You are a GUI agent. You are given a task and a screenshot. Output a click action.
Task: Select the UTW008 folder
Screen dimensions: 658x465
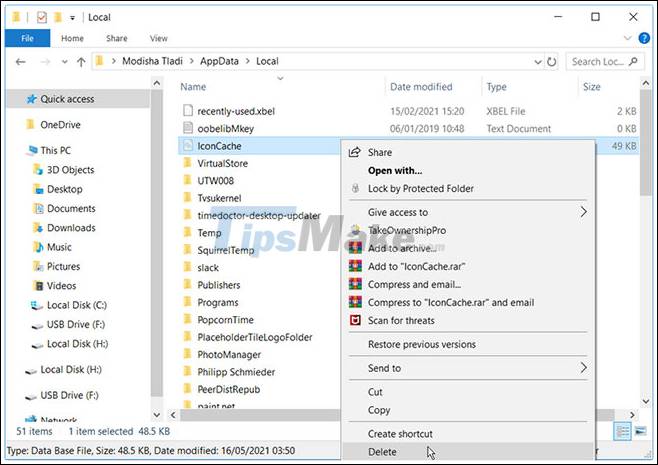point(215,180)
